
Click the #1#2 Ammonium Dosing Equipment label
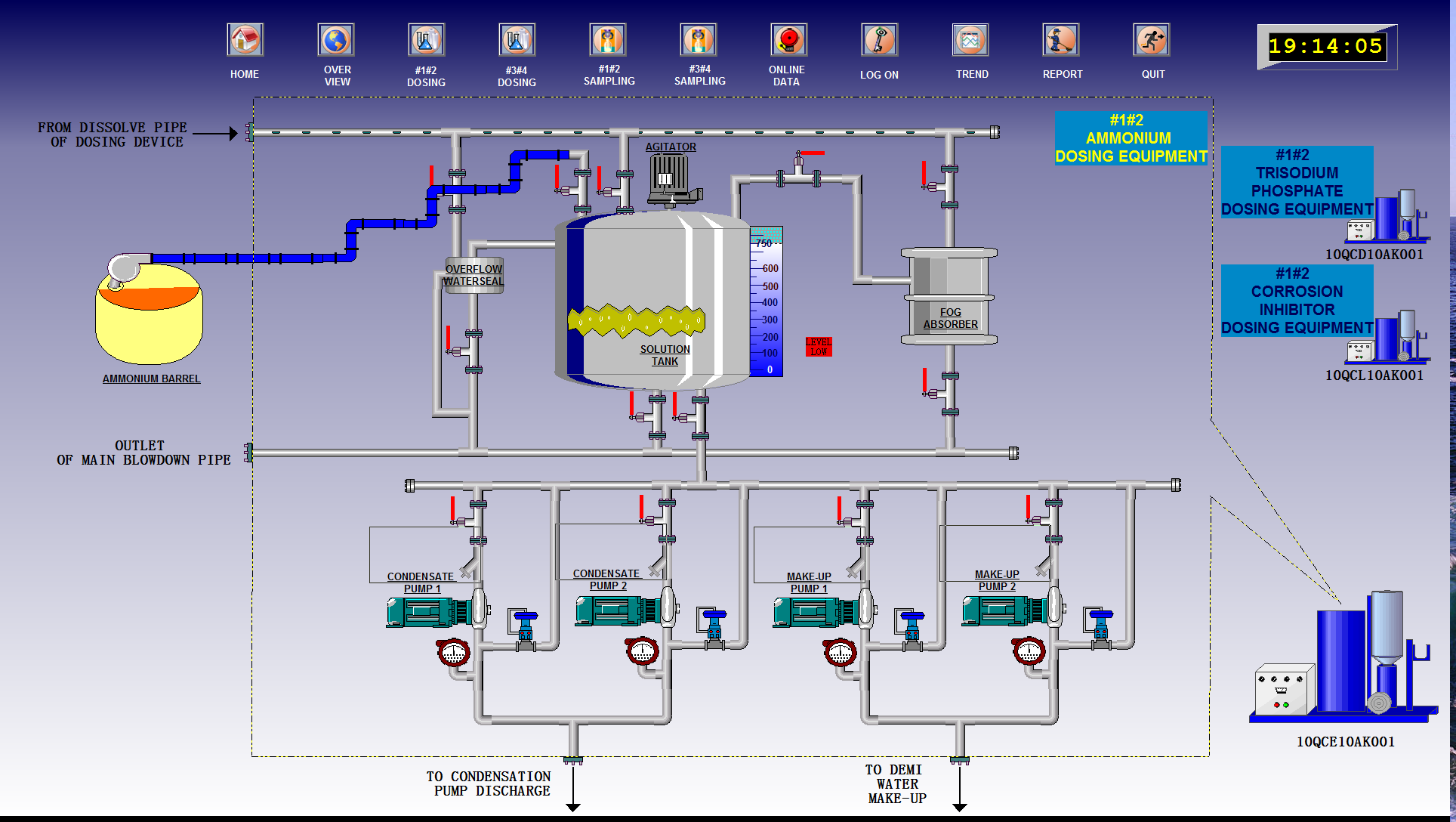pyautogui.click(x=1131, y=138)
